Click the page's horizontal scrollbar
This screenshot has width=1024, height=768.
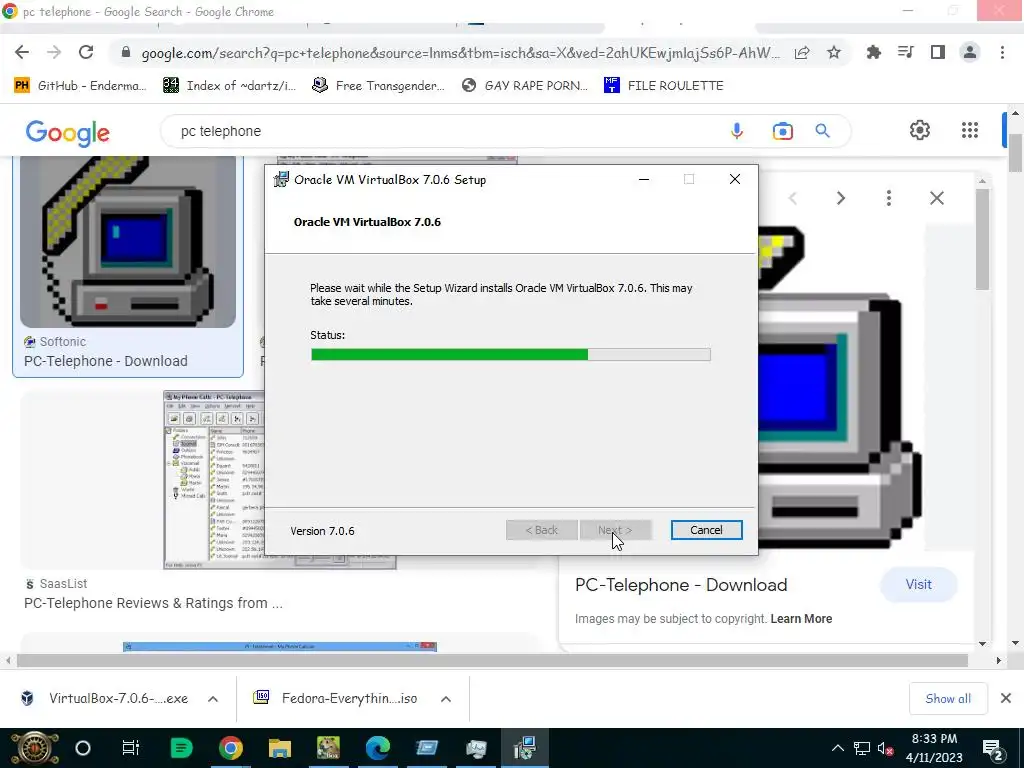493,661
